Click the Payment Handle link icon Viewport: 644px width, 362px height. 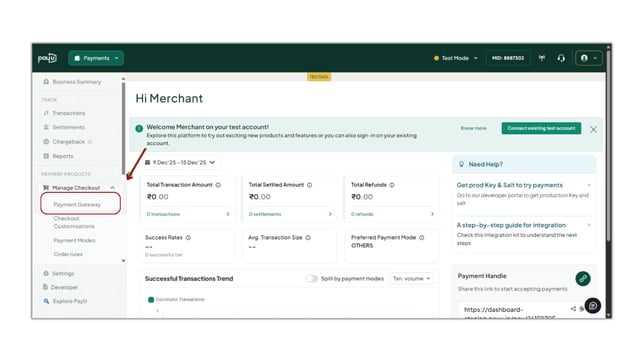pyautogui.click(x=582, y=279)
